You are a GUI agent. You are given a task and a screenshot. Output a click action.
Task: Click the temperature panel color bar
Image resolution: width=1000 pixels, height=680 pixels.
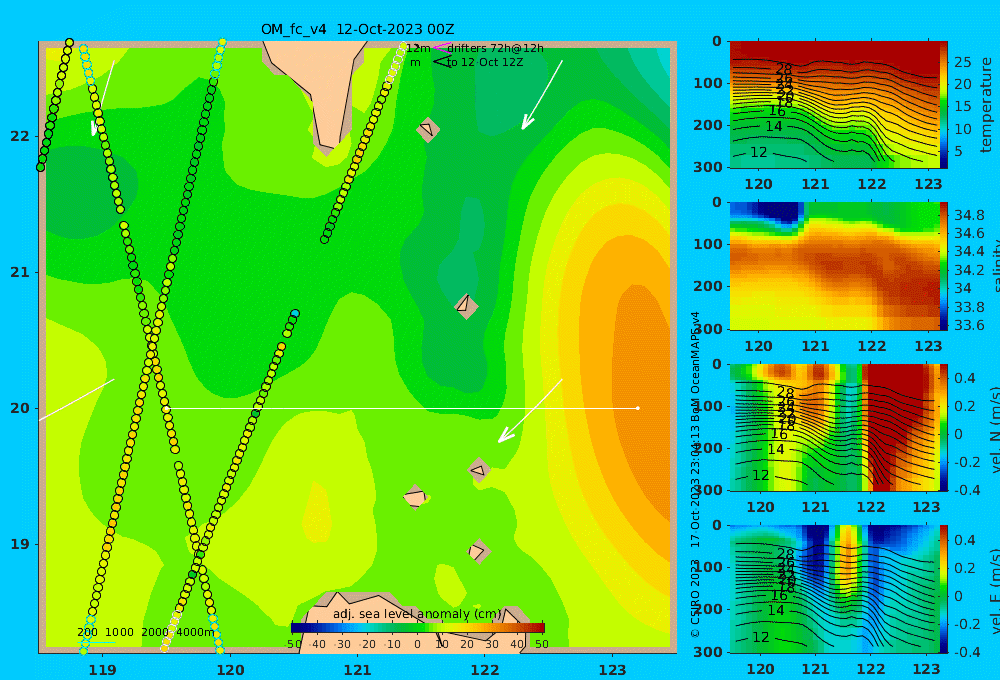coord(944,105)
